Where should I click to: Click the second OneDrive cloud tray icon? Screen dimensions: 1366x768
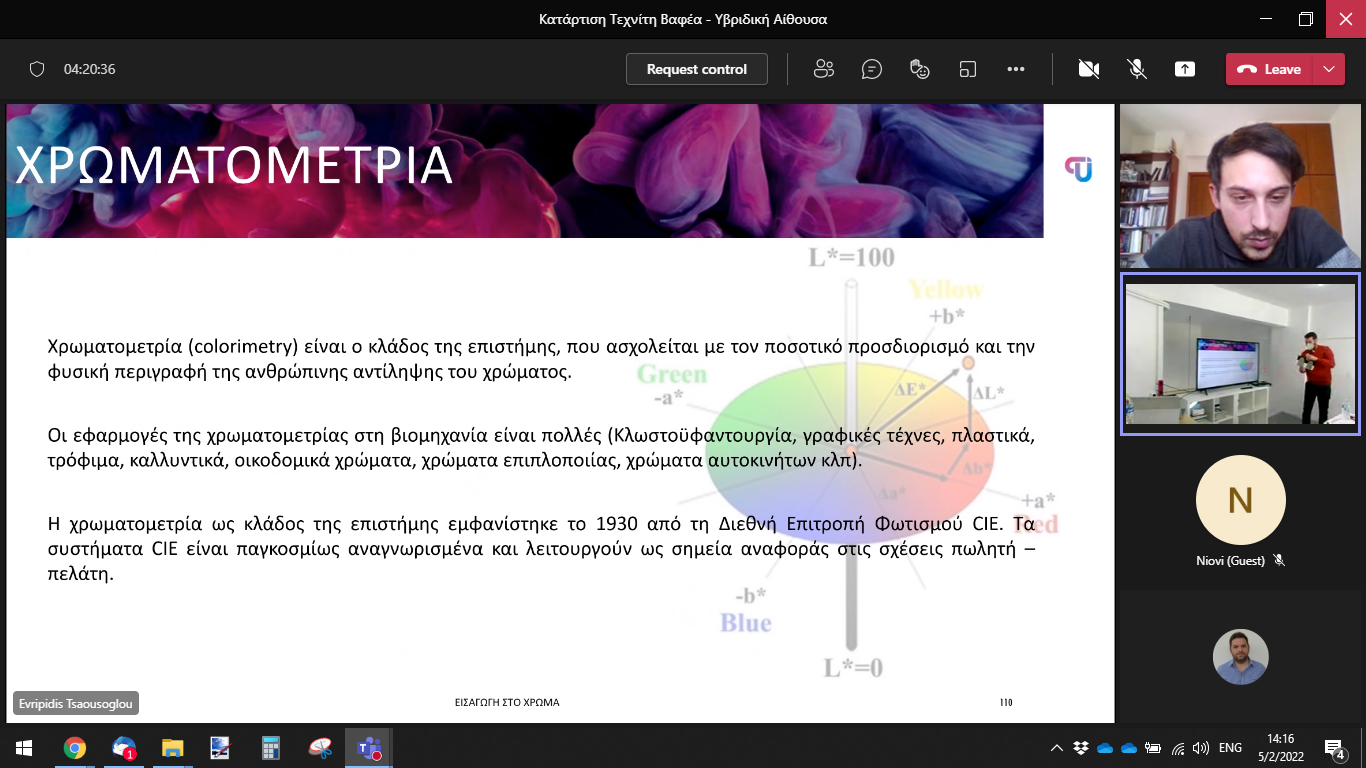coord(1129,748)
